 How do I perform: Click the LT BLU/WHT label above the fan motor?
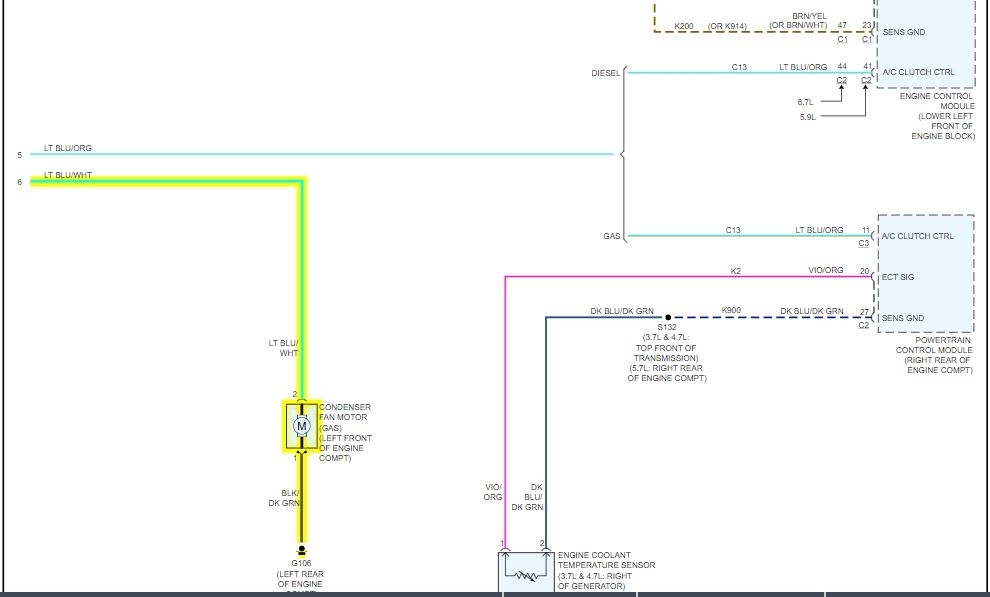[283, 348]
